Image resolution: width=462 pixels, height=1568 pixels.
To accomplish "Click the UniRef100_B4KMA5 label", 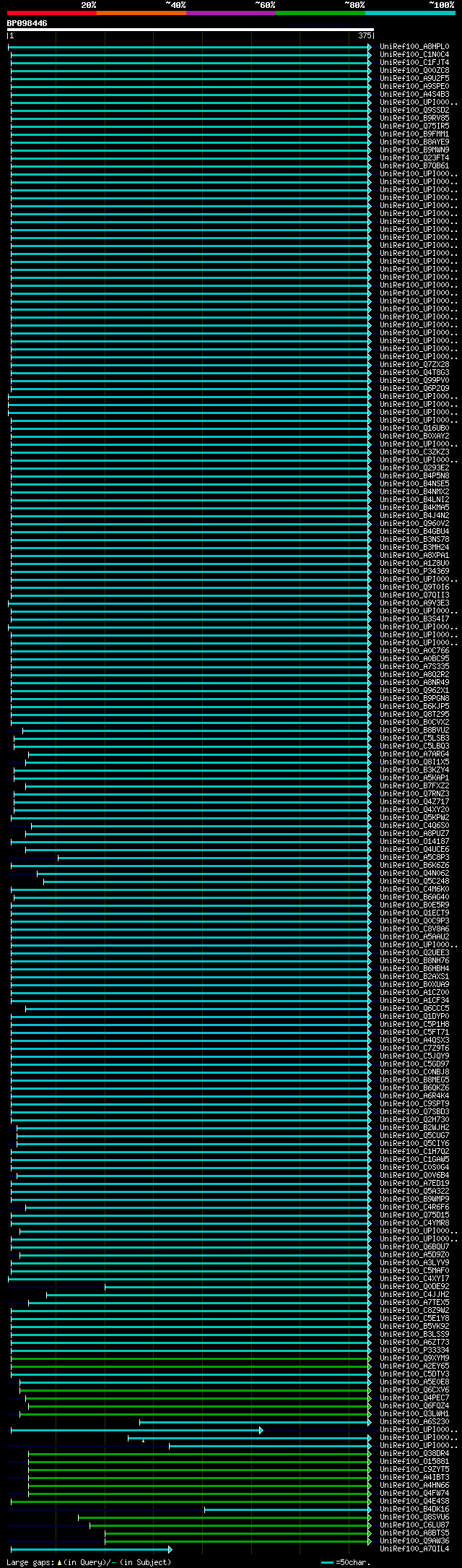I will coord(414,508).
